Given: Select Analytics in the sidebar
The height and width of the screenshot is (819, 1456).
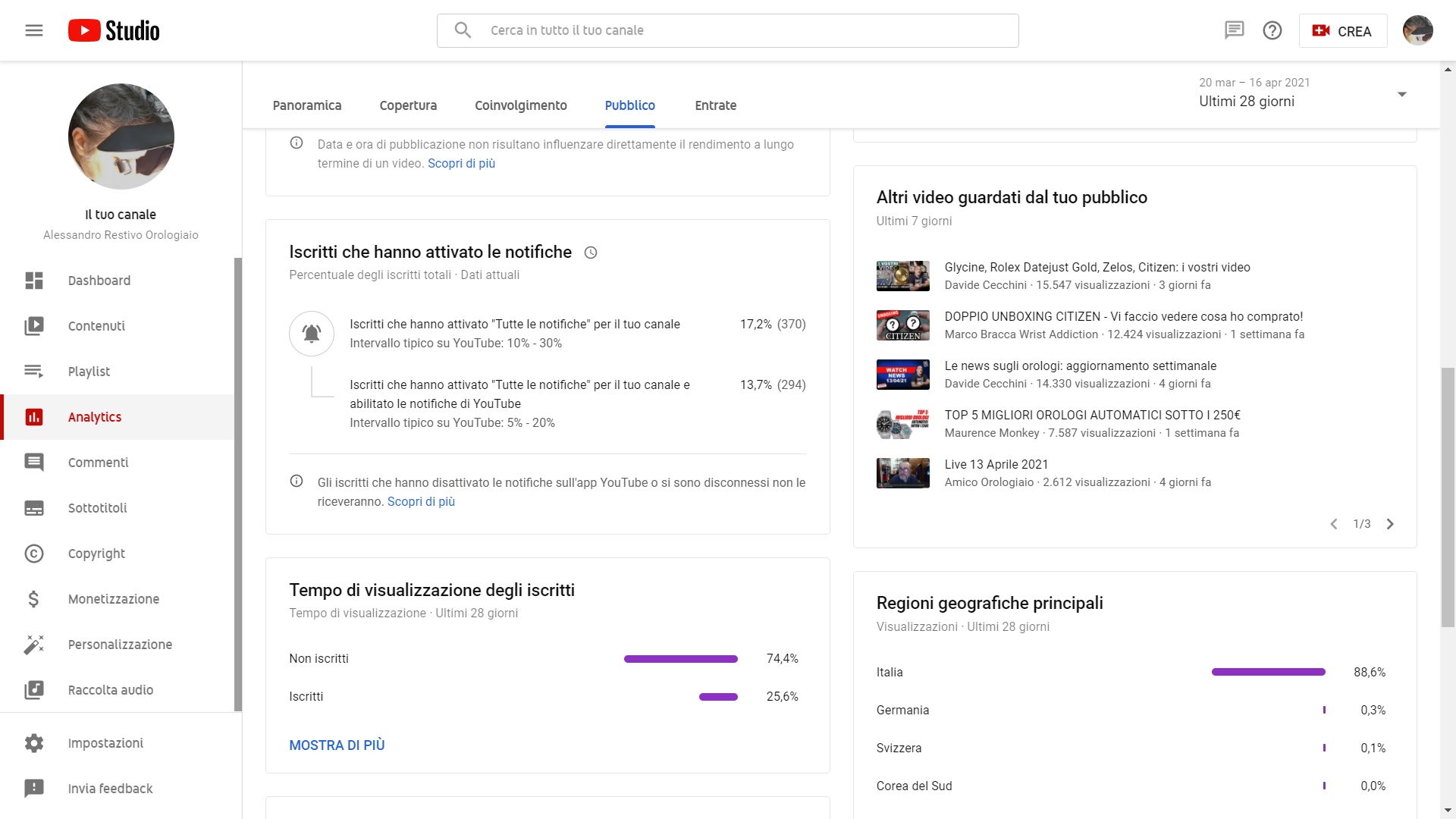Looking at the screenshot, I should [x=118, y=417].
